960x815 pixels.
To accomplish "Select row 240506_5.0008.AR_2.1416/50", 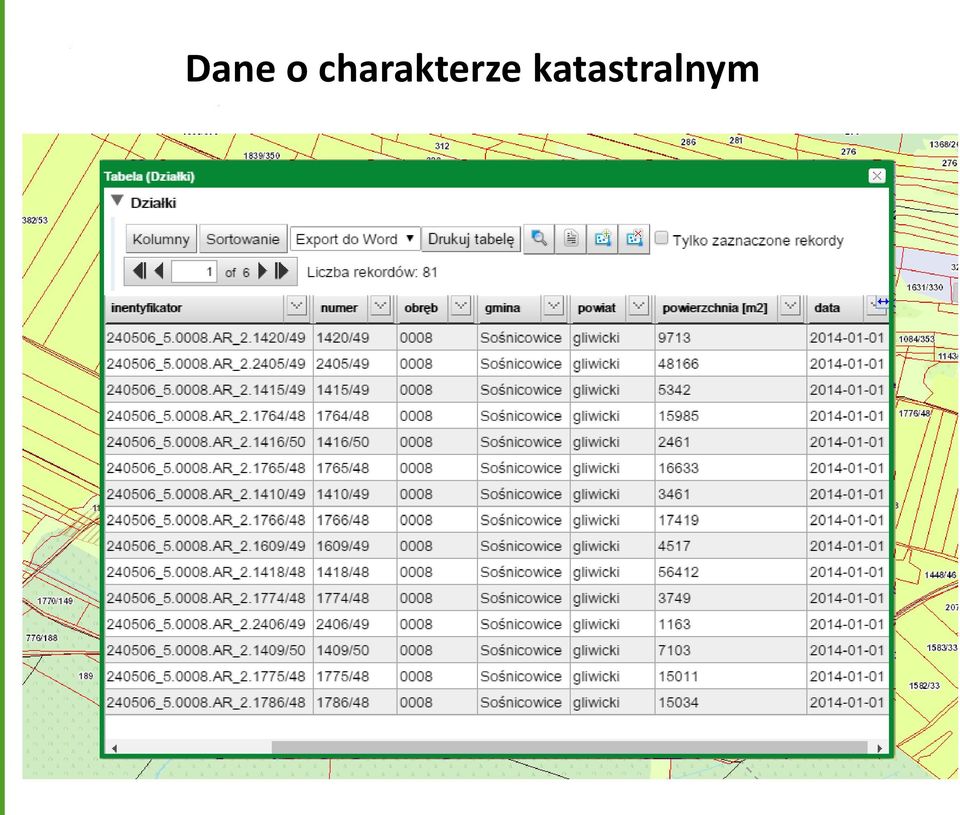I will (x=497, y=441).
